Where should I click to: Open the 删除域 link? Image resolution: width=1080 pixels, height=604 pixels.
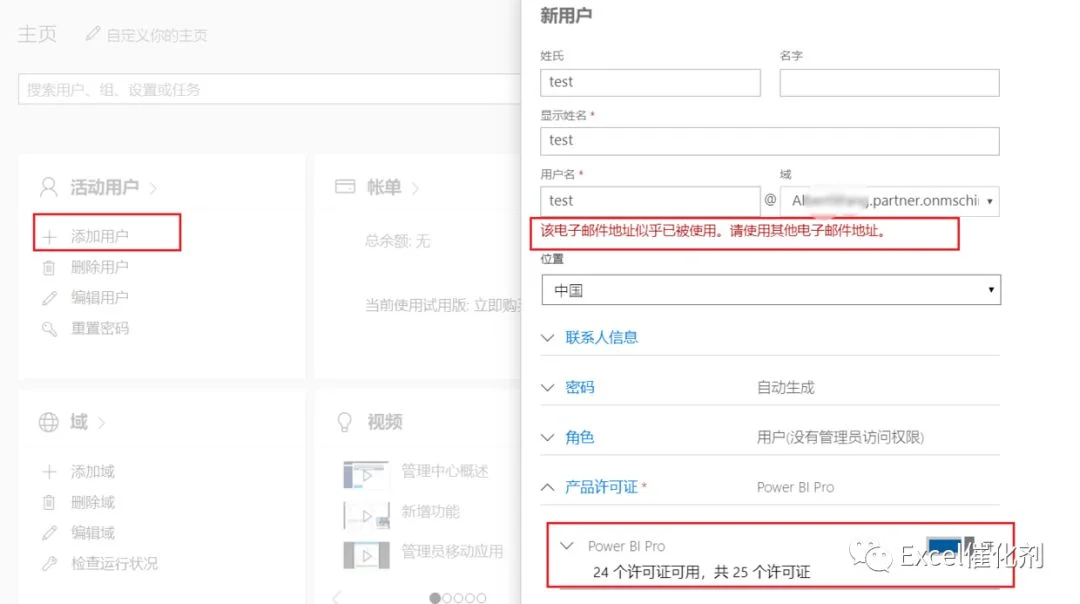click(x=93, y=502)
